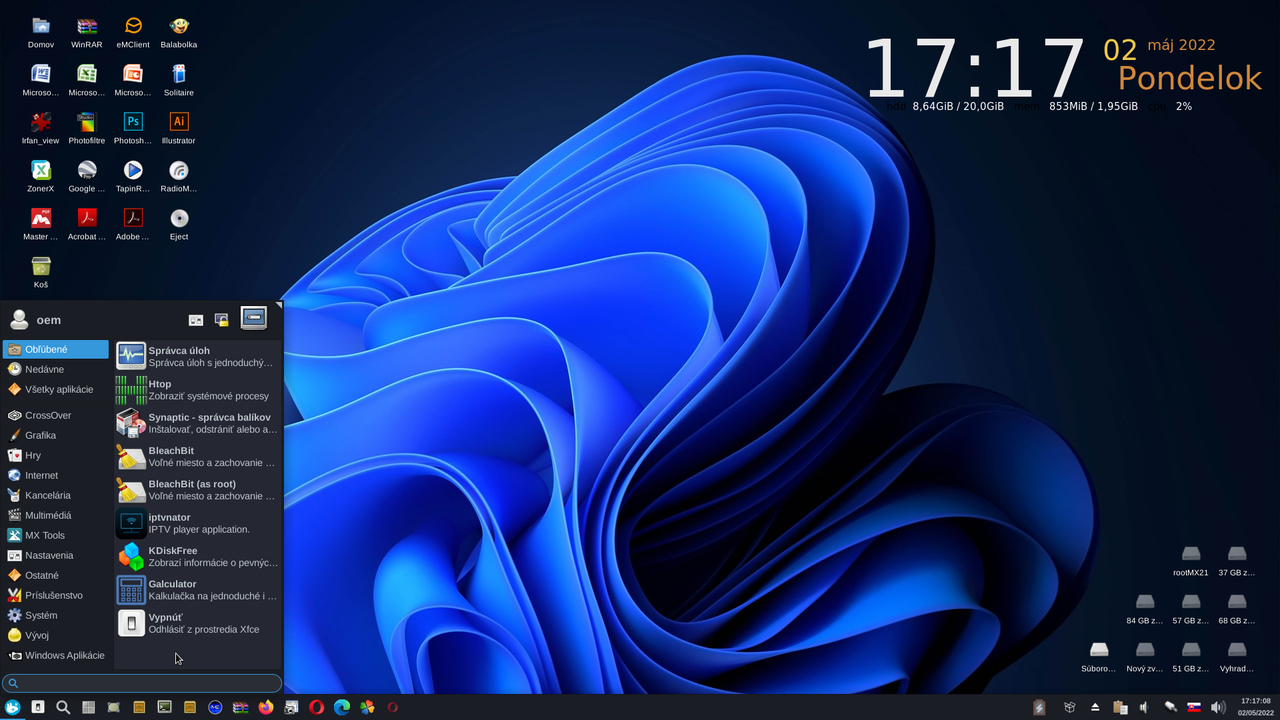Image resolution: width=1280 pixels, height=720 pixels.
Task: Launch Microsoft Edge from the taskbar
Action: [342, 707]
